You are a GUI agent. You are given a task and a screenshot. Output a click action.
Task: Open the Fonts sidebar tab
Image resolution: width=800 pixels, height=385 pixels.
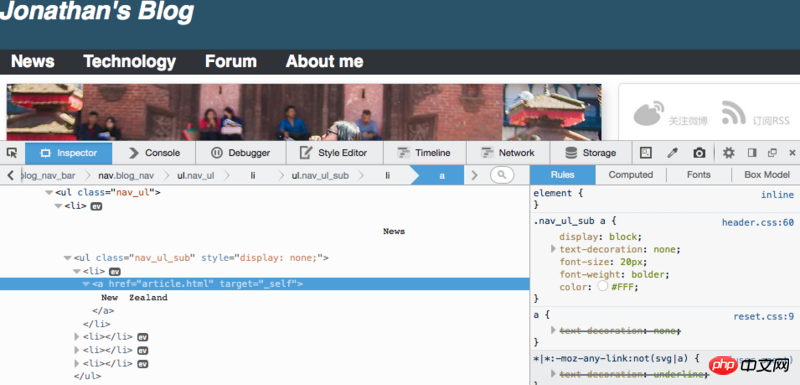click(x=698, y=175)
